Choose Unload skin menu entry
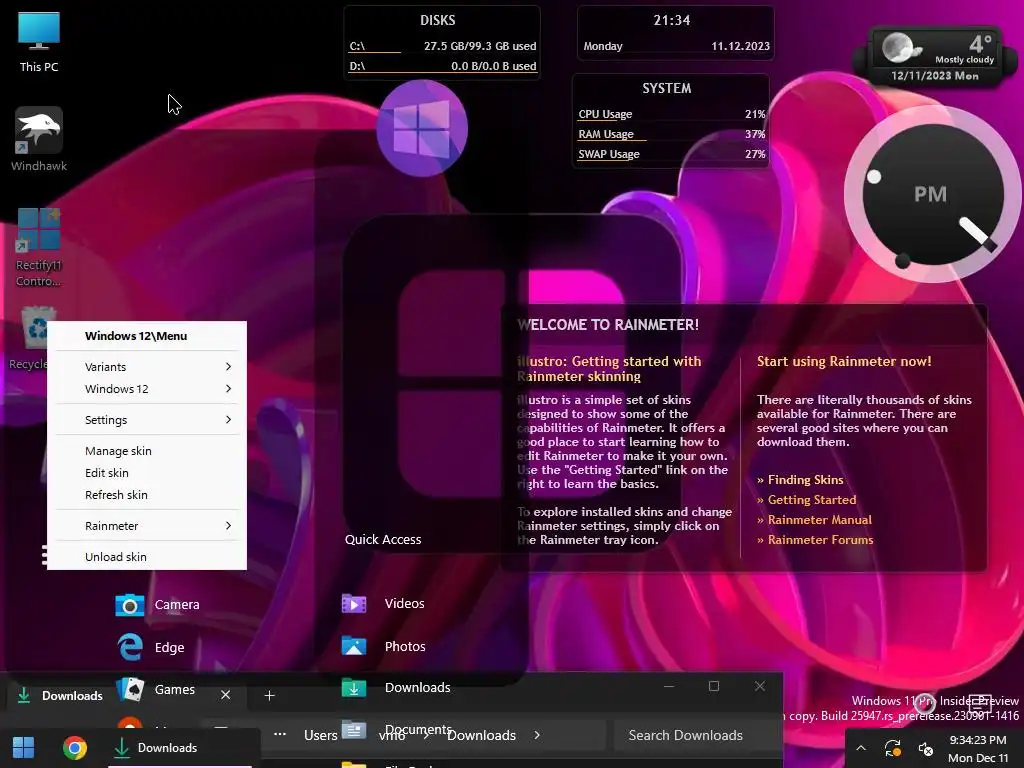The height and width of the screenshot is (768, 1024). tap(147, 557)
